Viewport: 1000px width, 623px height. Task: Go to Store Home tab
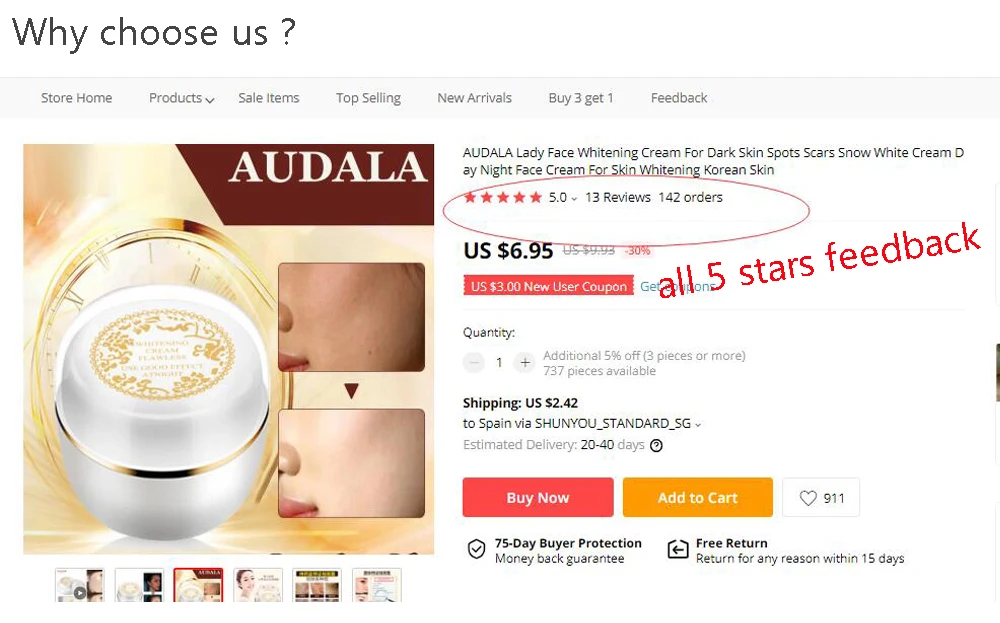click(77, 98)
